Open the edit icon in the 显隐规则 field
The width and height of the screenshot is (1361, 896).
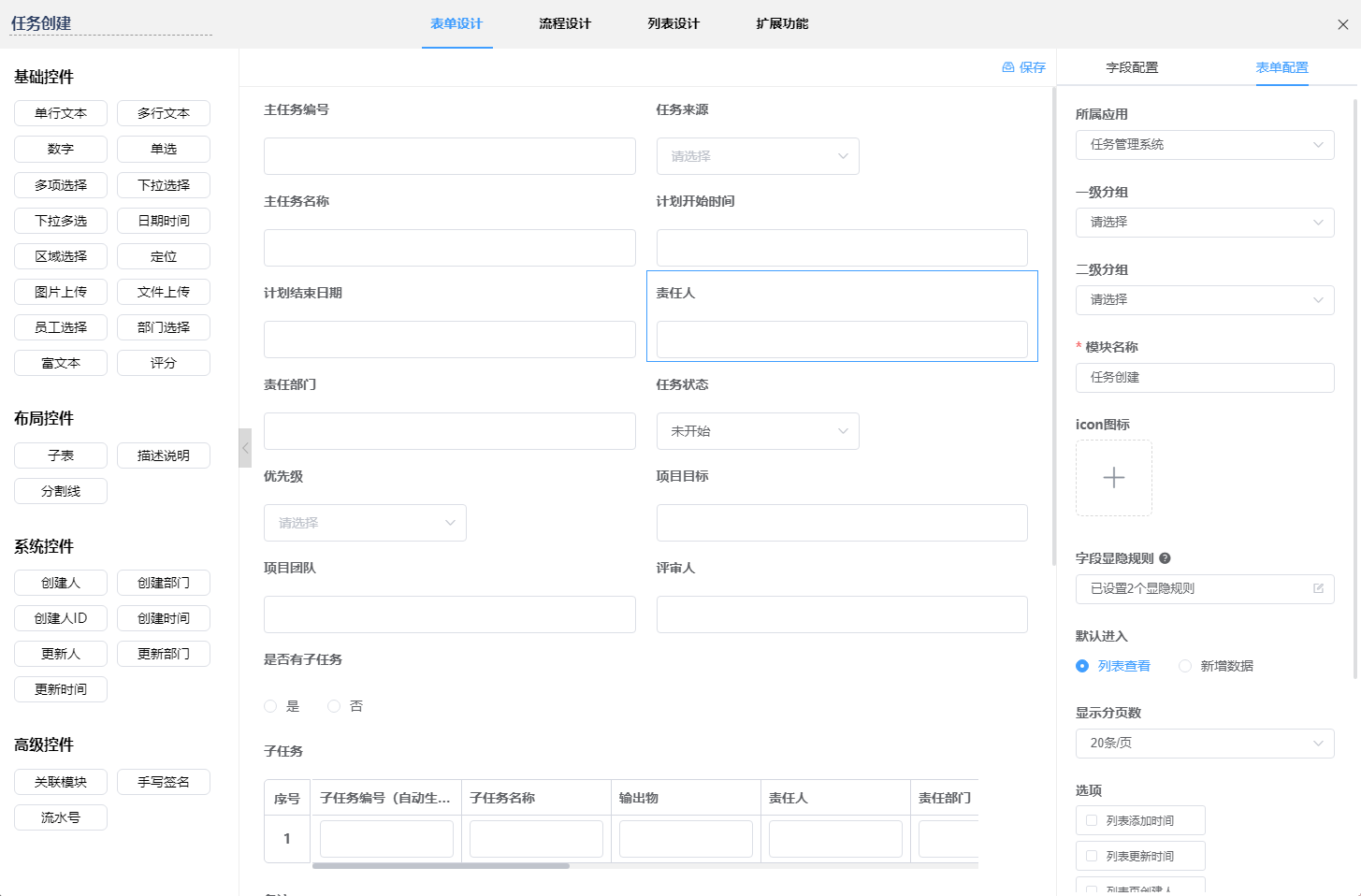[1318, 588]
